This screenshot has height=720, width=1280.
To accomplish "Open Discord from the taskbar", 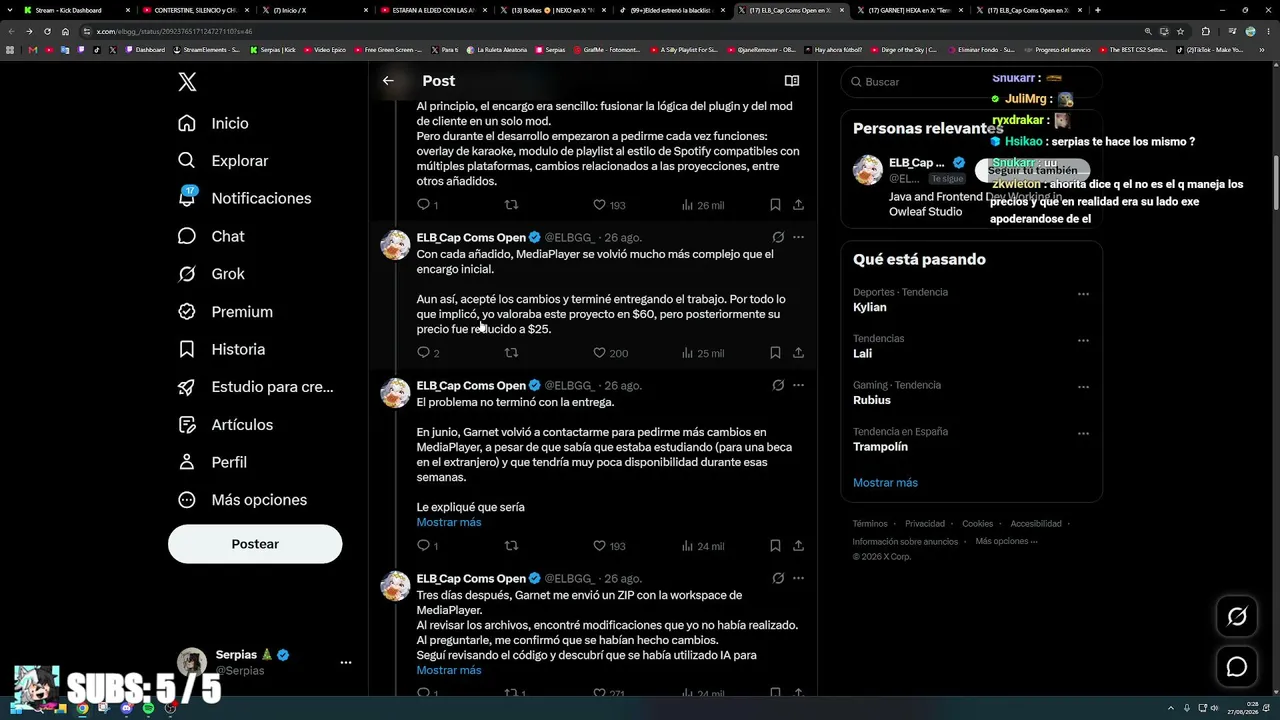I will click(x=126, y=709).
